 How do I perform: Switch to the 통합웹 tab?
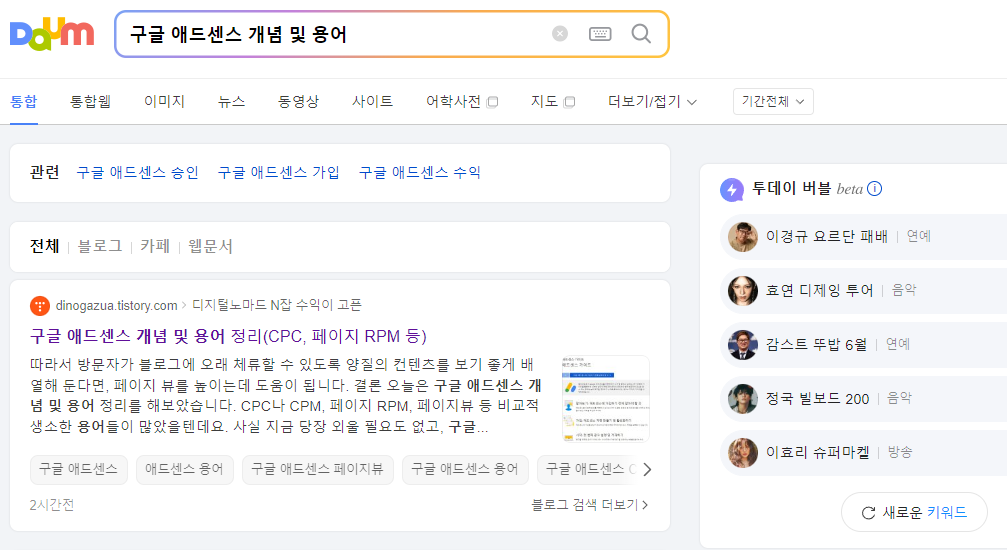91,102
